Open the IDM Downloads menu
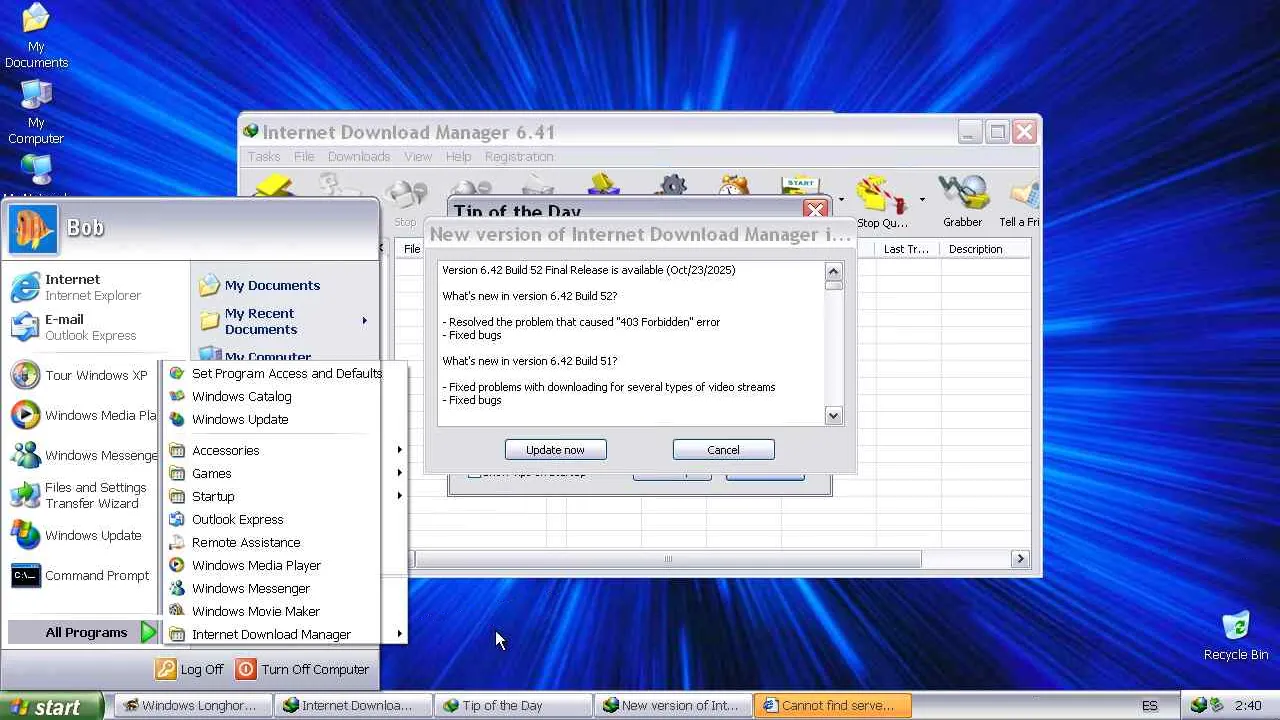Screen dimensions: 1280x720 [x=359, y=156]
